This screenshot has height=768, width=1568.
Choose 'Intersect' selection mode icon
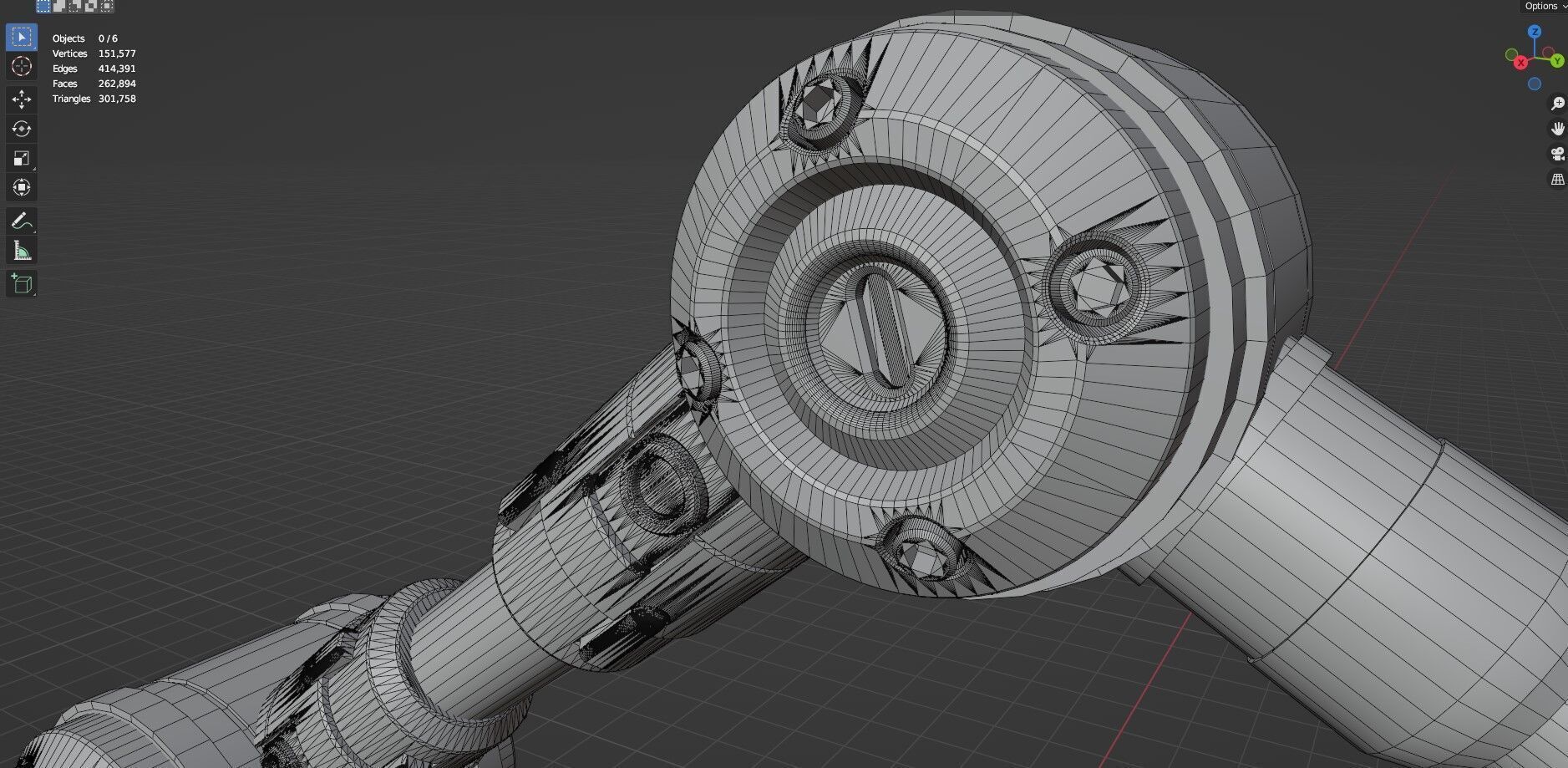pos(107,6)
